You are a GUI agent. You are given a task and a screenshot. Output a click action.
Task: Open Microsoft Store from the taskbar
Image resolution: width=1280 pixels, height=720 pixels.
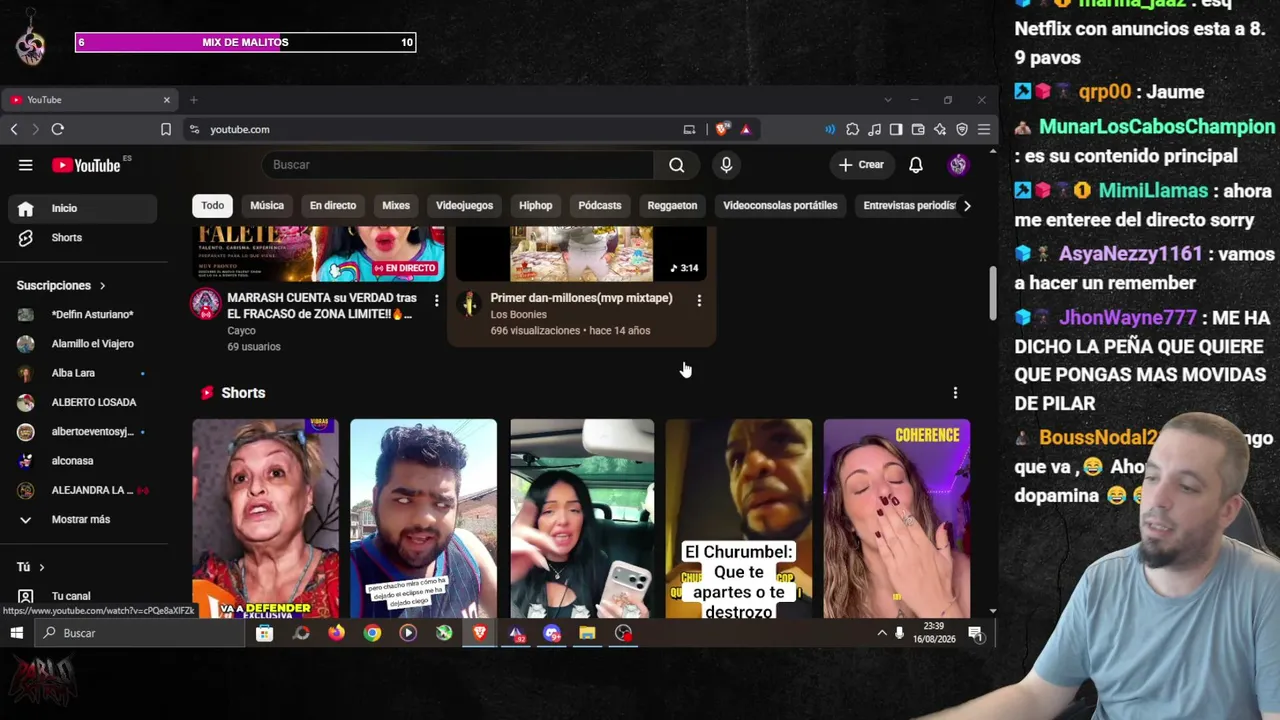(x=264, y=633)
